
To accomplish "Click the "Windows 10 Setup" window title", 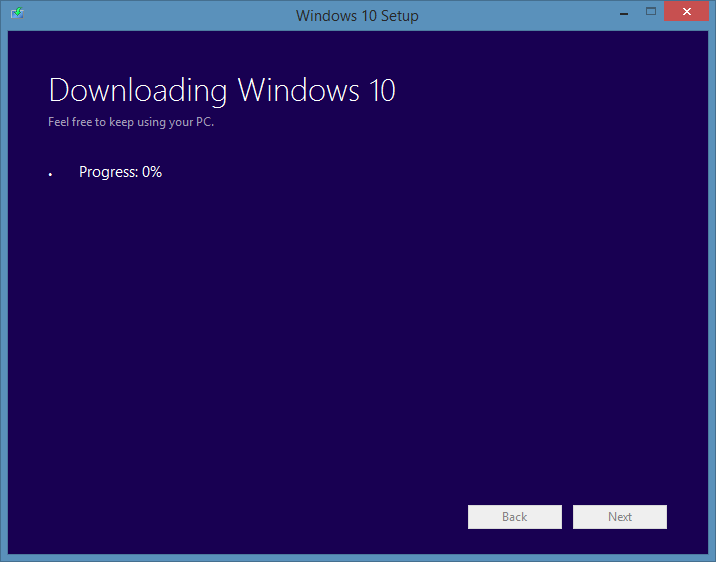I will (x=357, y=16).
